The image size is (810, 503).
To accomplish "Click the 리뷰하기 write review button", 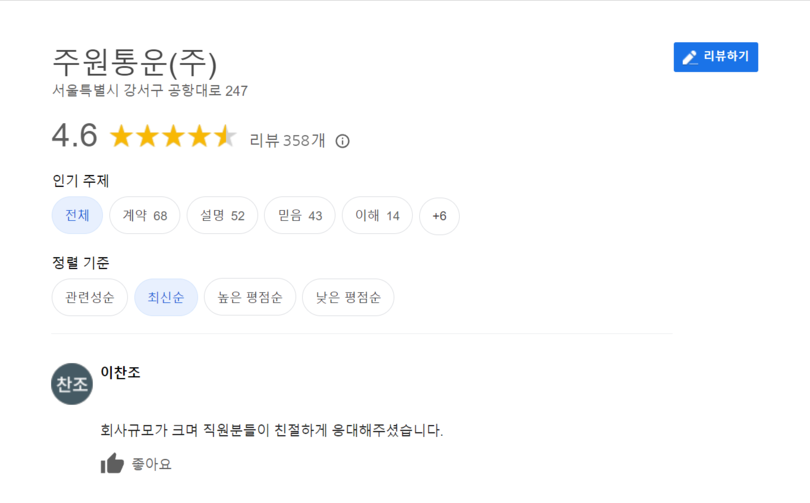I will coord(715,57).
